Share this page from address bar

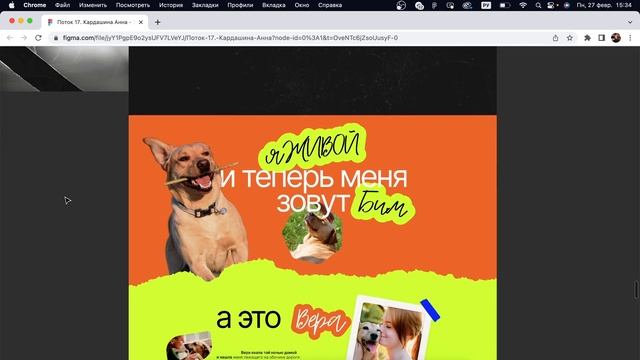click(555, 38)
